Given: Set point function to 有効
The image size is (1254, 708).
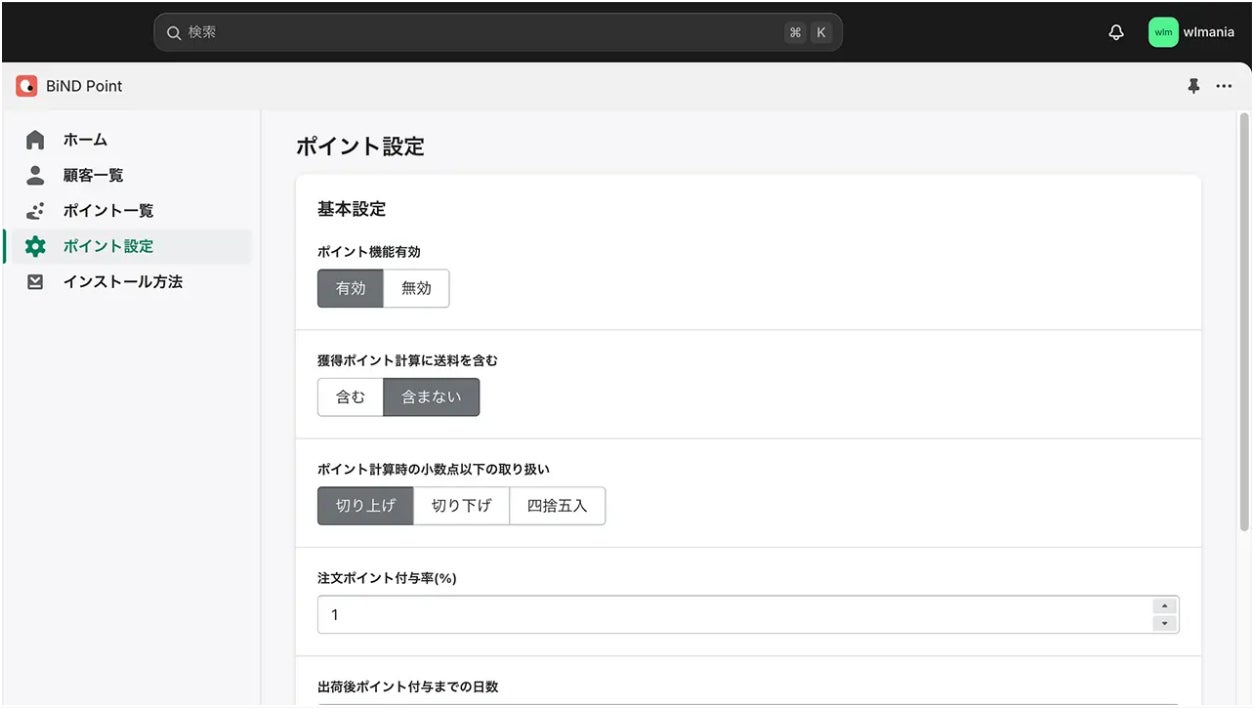Looking at the screenshot, I should point(351,288).
